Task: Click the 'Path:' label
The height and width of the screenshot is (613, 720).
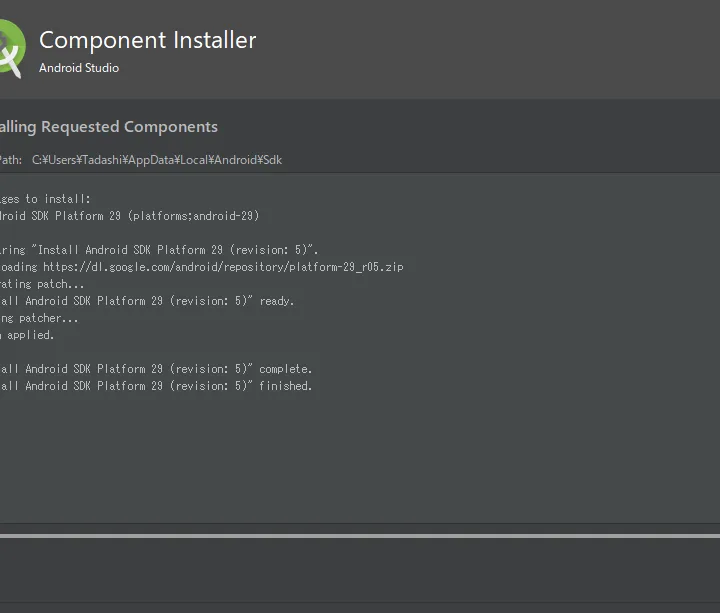Action: [x=11, y=160]
